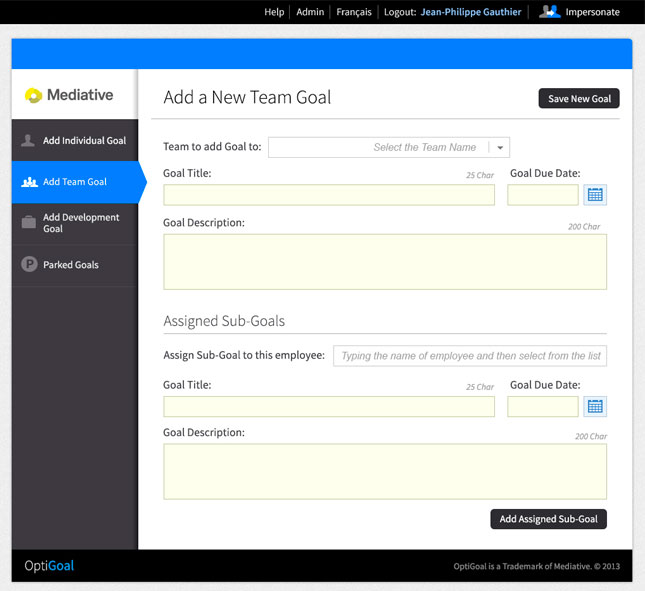The height and width of the screenshot is (591, 645).
Task: Click the Add Individual Goal person icon
Action: click(29, 141)
